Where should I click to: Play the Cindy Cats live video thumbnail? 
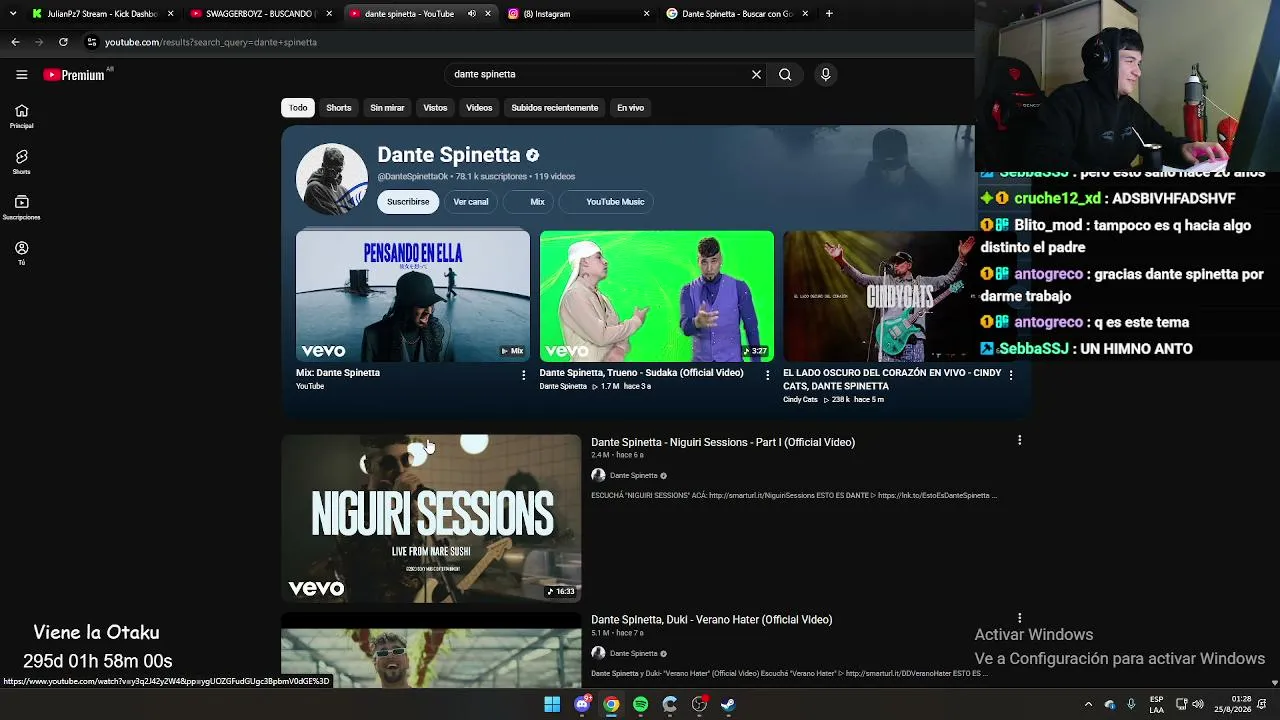[x=879, y=296]
